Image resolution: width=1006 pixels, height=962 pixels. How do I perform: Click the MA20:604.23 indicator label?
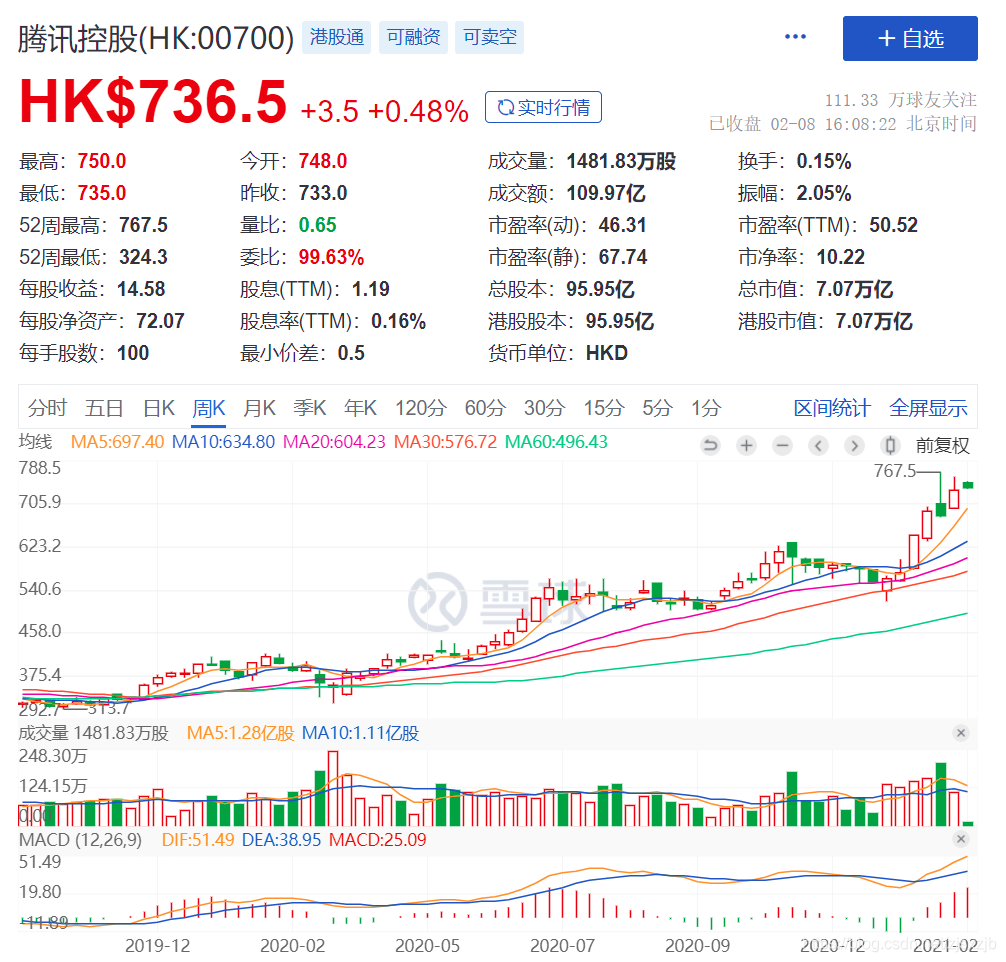334,442
